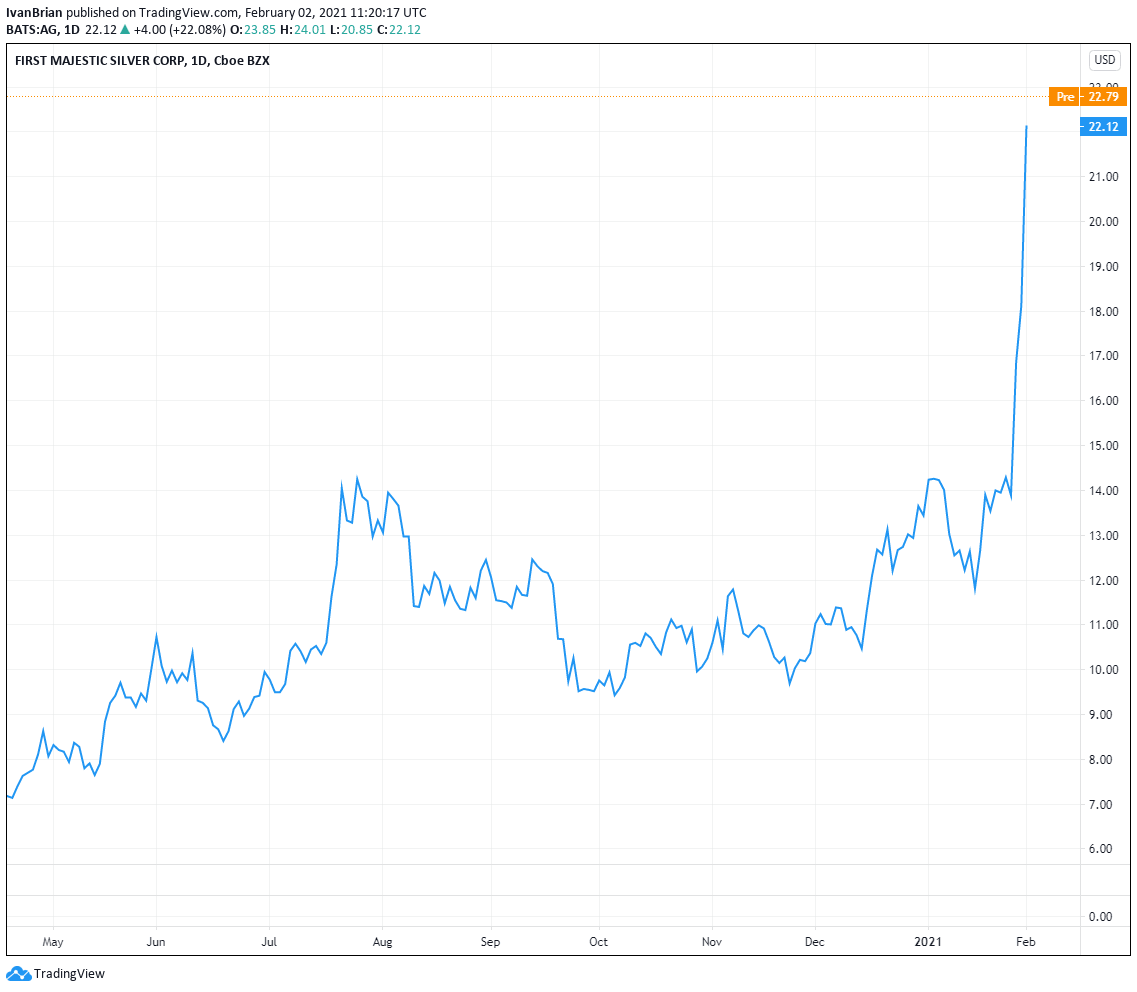
Task: Click the February 02, 2021 publish timestamp
Action: 336,12
